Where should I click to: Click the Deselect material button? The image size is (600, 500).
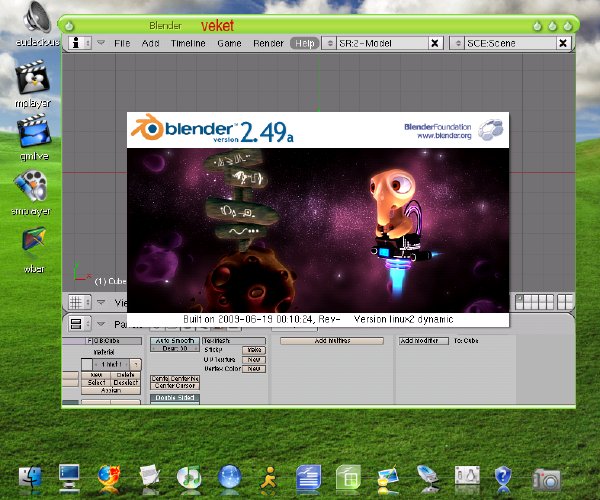click(126, 383)
